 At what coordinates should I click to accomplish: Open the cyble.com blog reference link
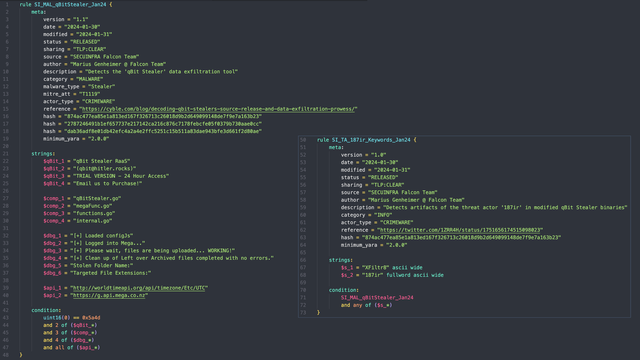[219, 109]
